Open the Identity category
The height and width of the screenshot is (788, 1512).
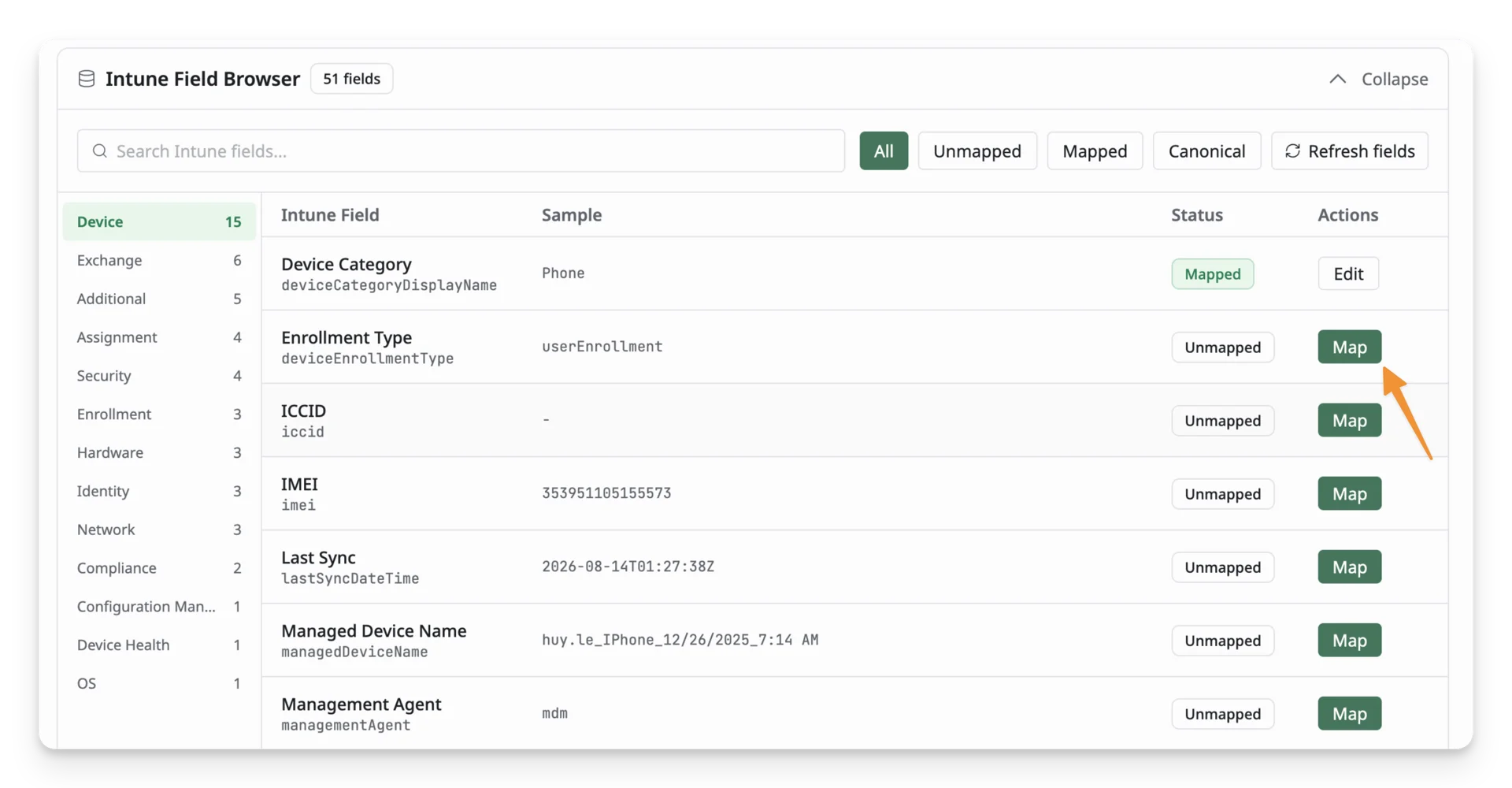[159, 491]
